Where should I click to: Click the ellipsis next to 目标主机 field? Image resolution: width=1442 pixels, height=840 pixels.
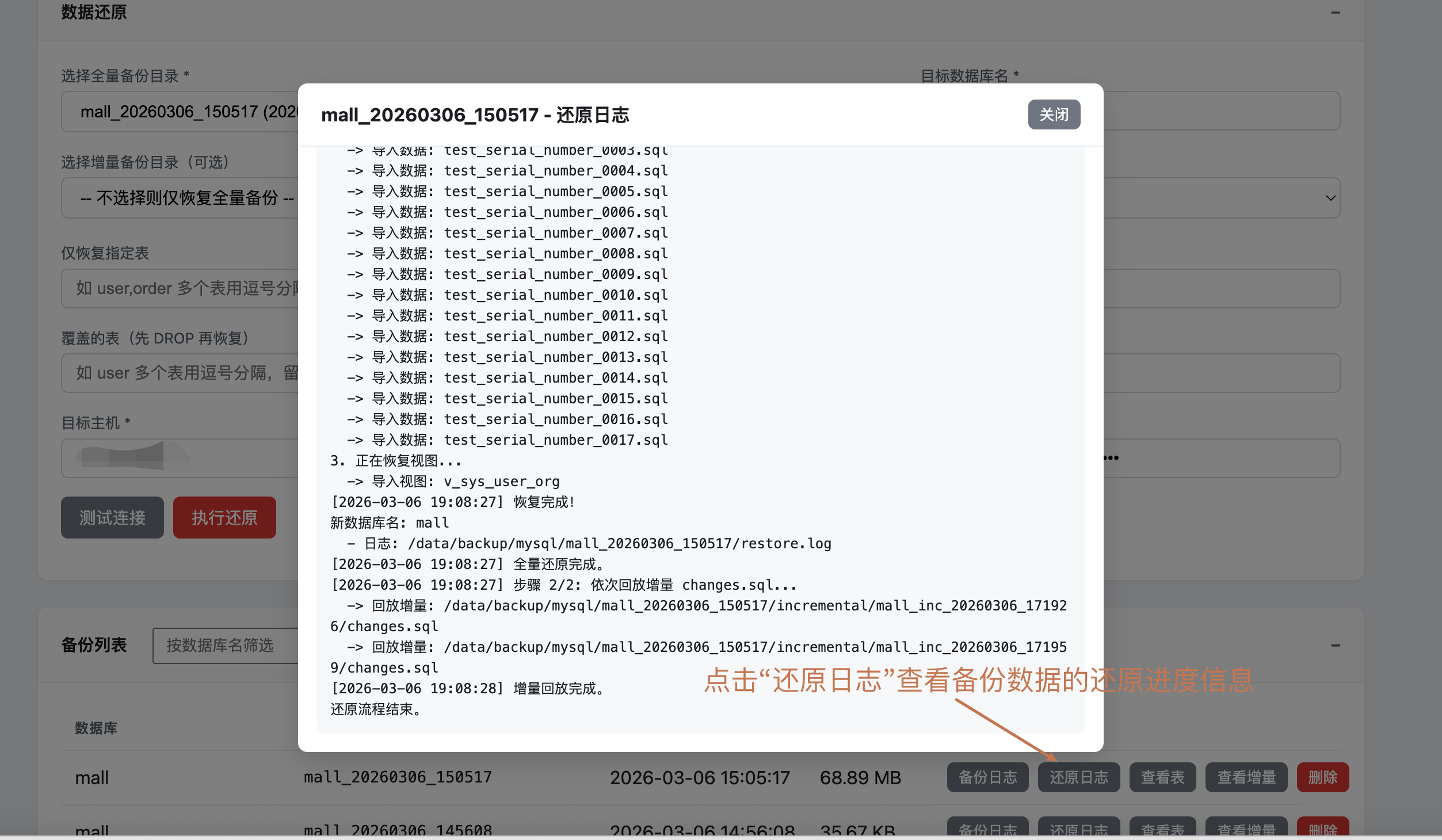coord(1111,457)
